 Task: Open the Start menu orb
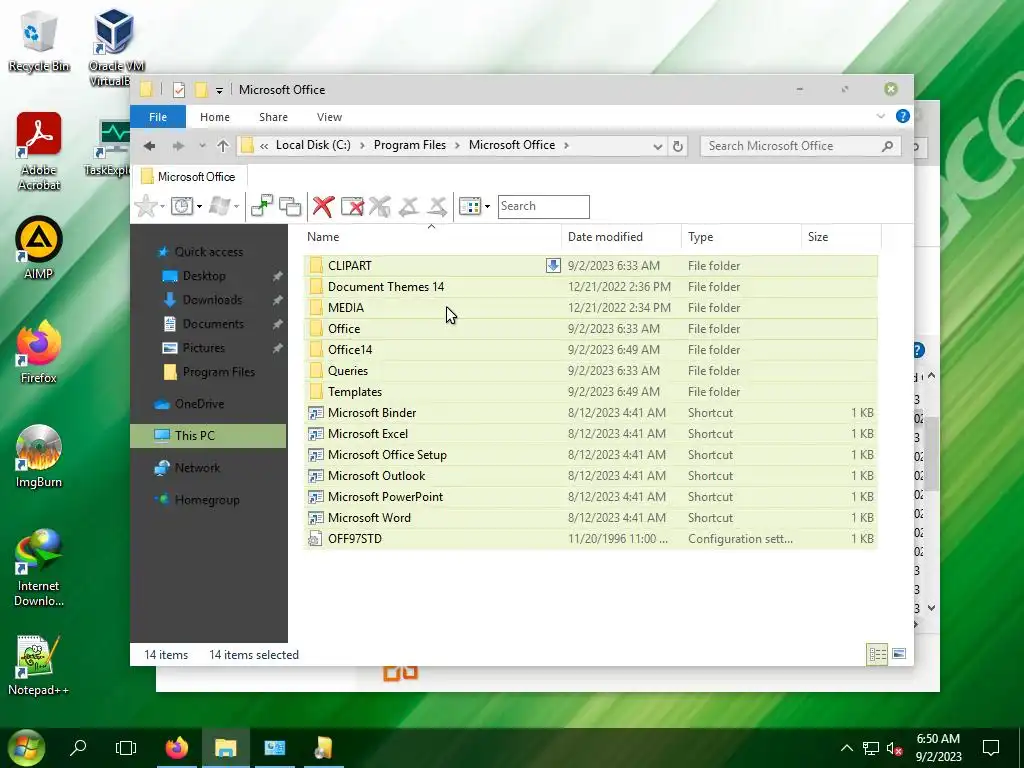pos(25,748)
